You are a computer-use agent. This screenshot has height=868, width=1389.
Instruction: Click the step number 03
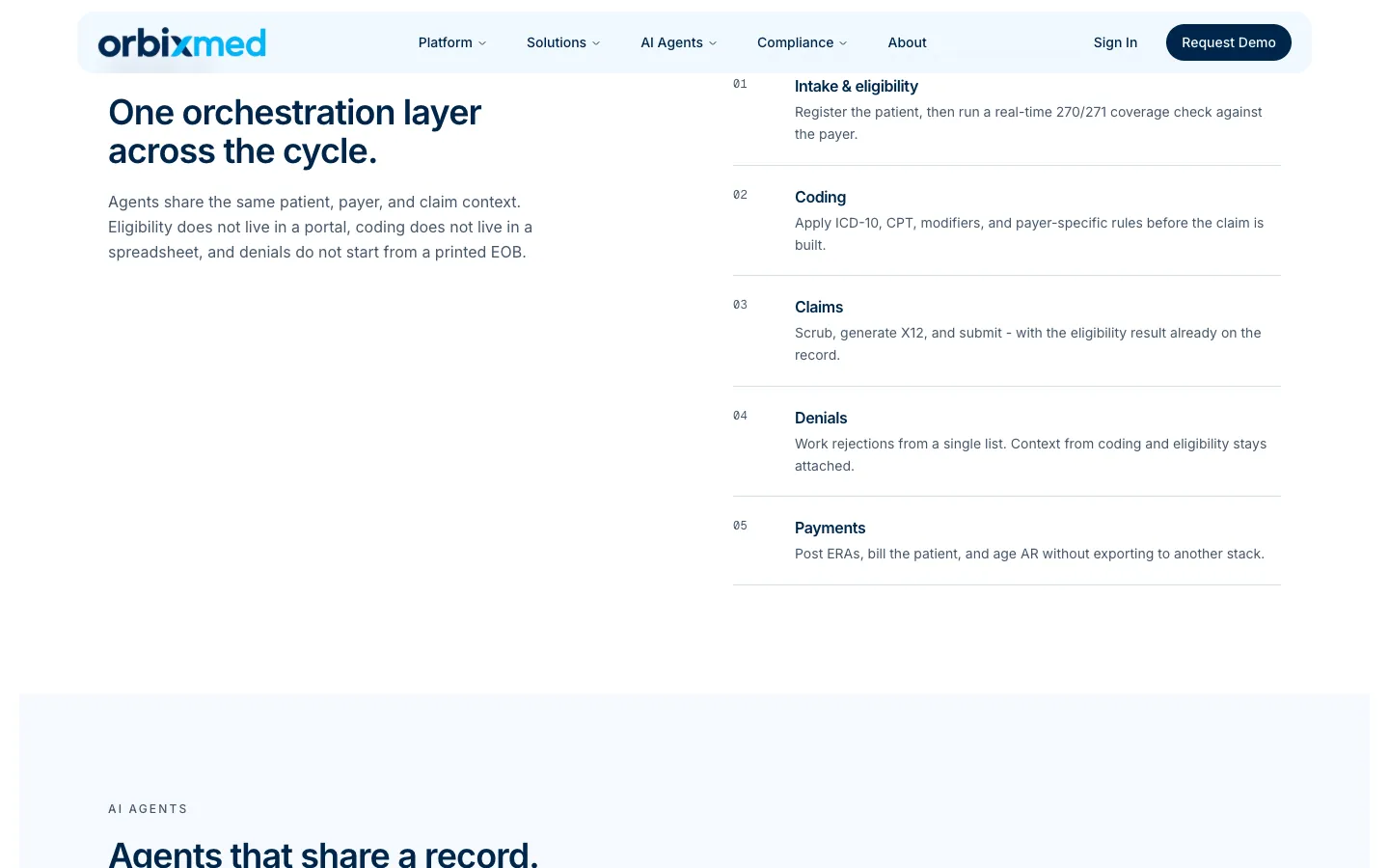pos(740,305)
